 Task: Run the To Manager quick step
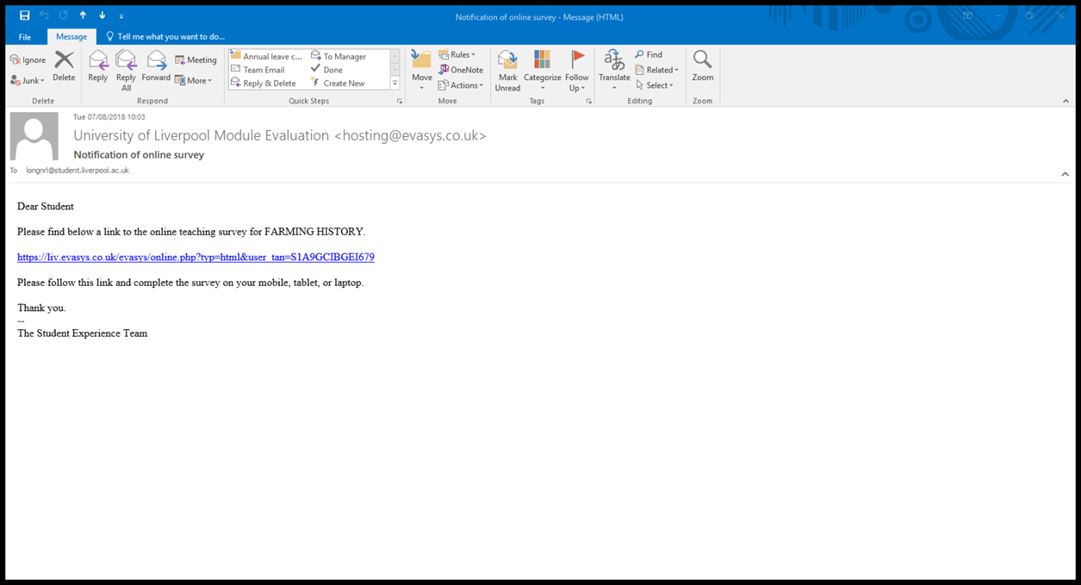coord(339,57)
